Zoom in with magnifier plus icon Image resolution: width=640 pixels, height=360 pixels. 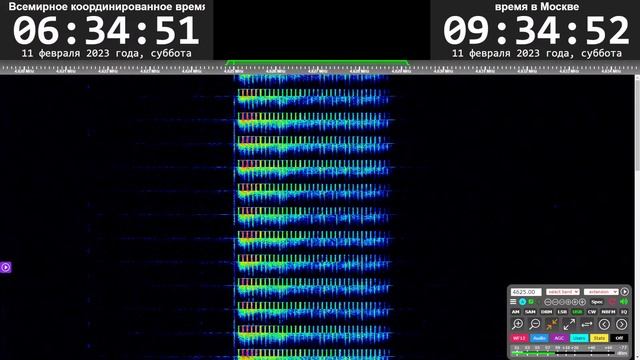pyautogui.click(x=518, y=324)
